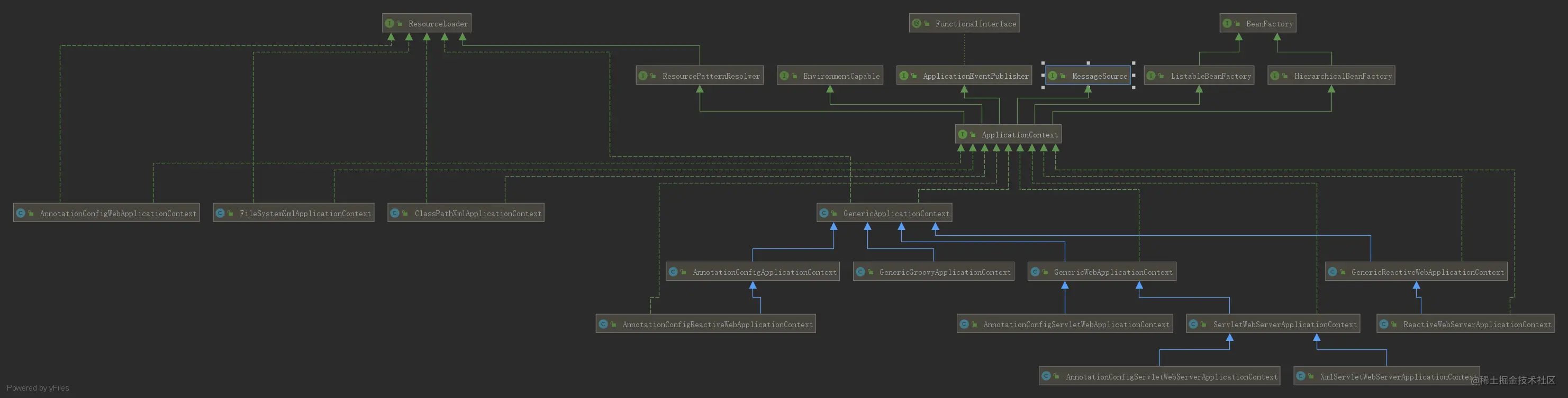Image resolution: width=1568 pixels, height=398 pixels.
Task: Click the class icon on XmlServletWebServerApplicationContext
Action: [1301, 376]
